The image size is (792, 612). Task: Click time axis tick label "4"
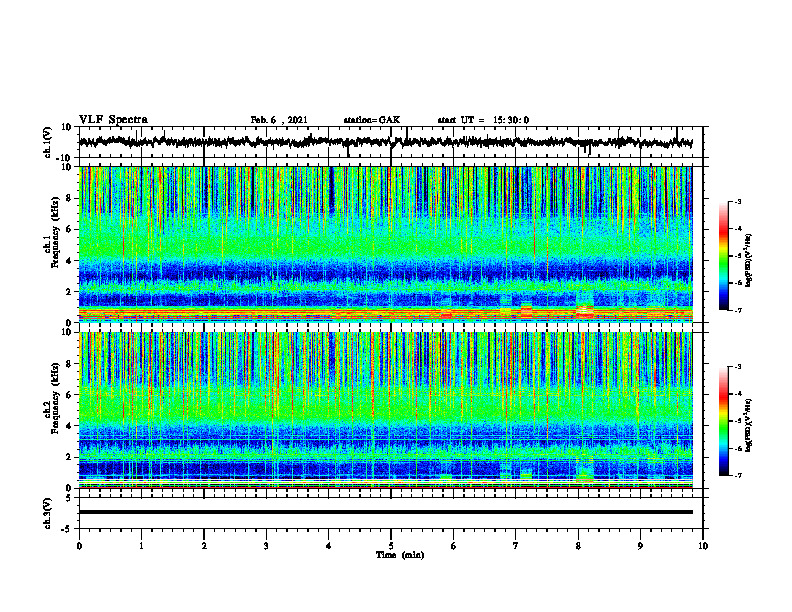[329, 546]
